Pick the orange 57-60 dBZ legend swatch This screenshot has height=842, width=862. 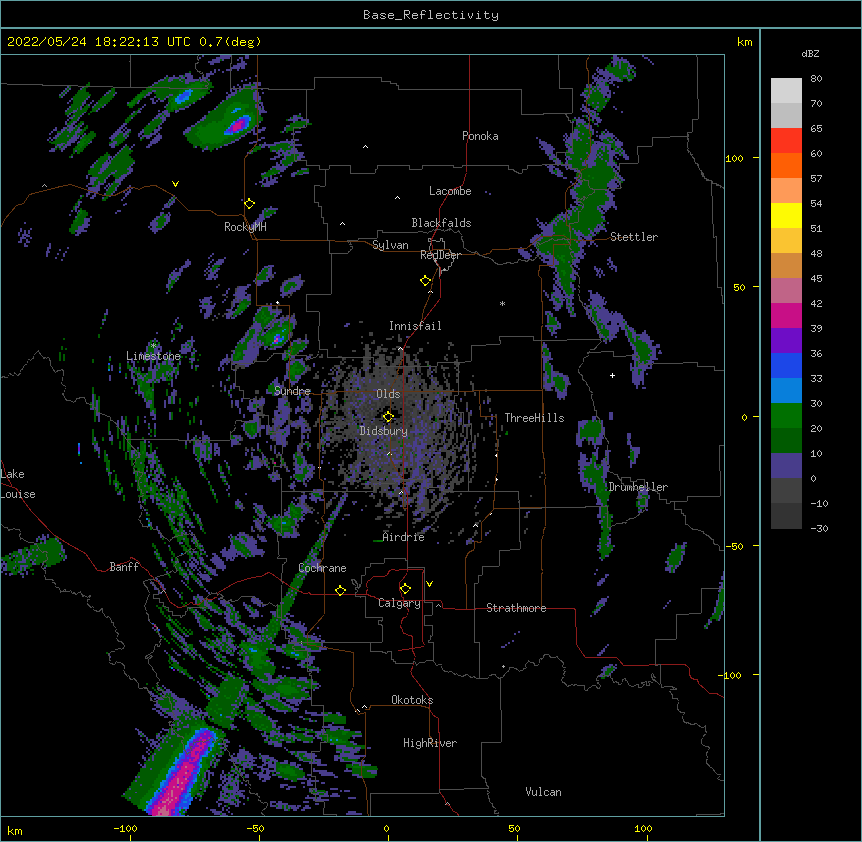pos(786,165)
